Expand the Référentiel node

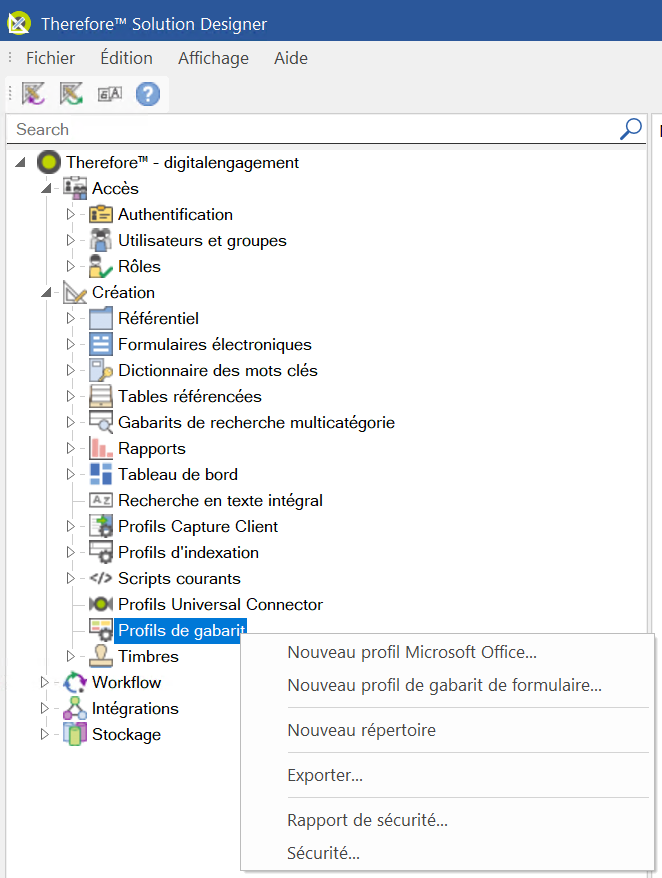pyautogui.click(x=71, y=318)
